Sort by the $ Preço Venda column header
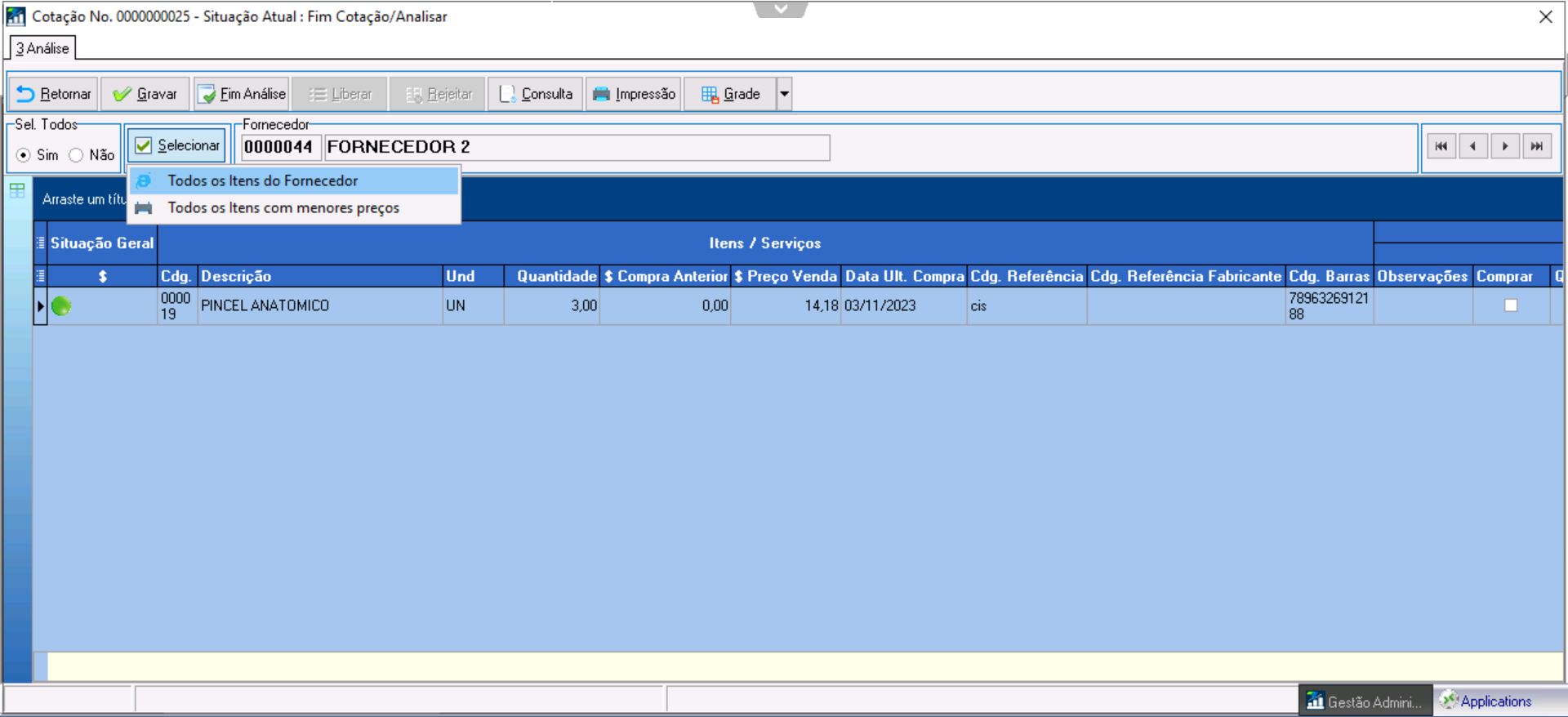1568x717 pixels. pyautogui.click(x=786, y=276)
